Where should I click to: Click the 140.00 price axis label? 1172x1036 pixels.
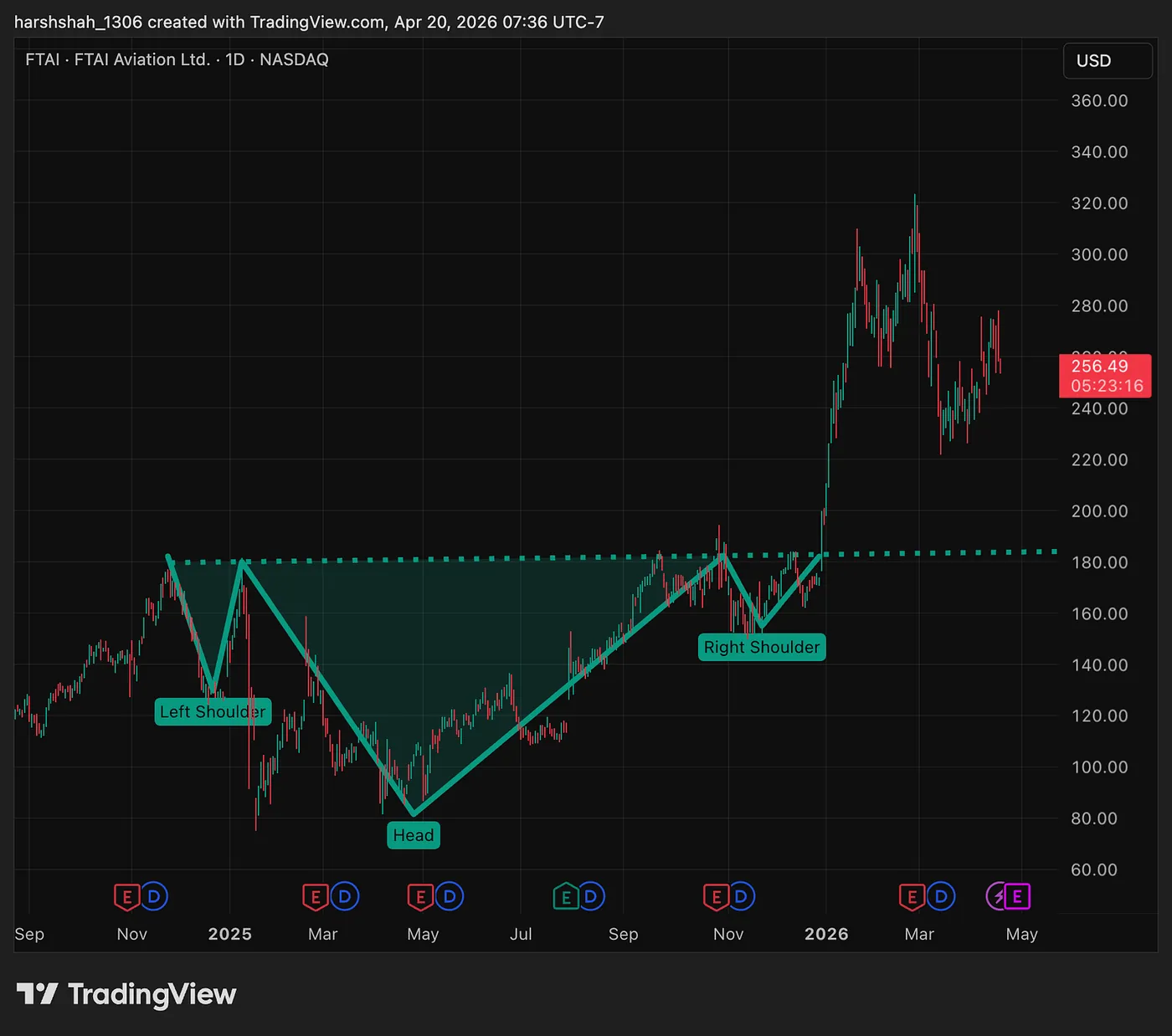1100,665
